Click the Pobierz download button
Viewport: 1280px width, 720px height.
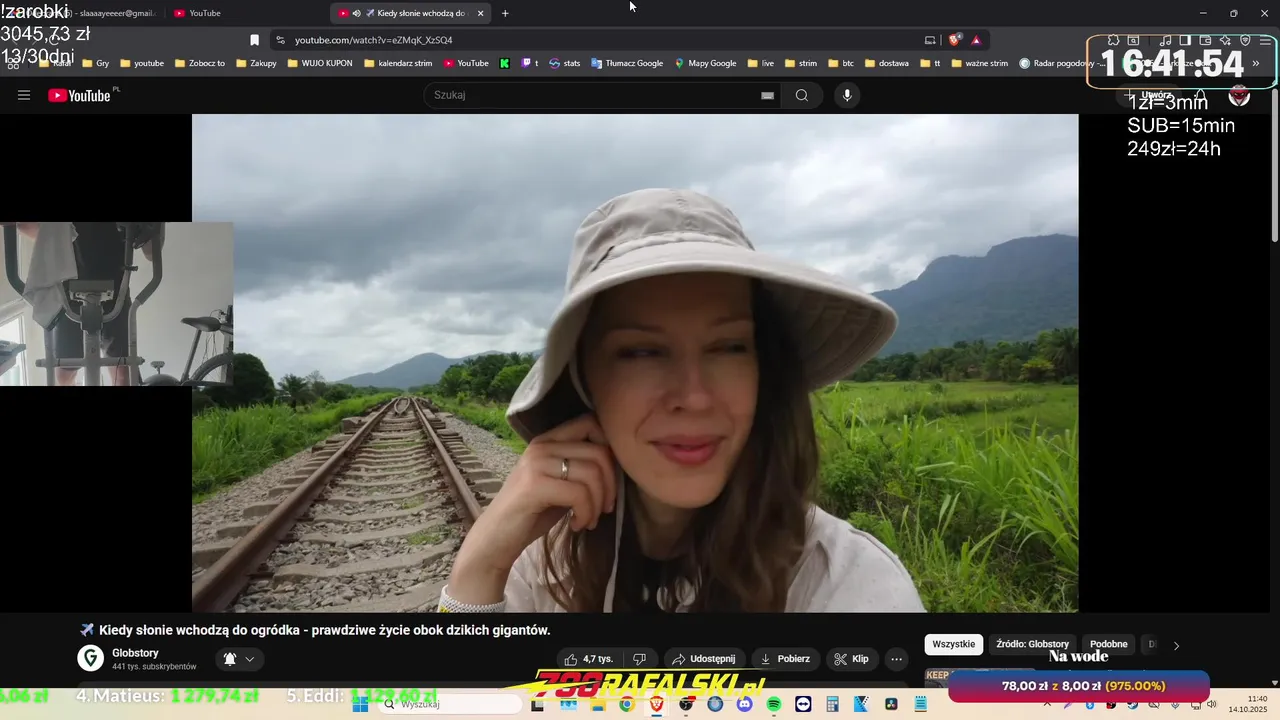(785, 659)
